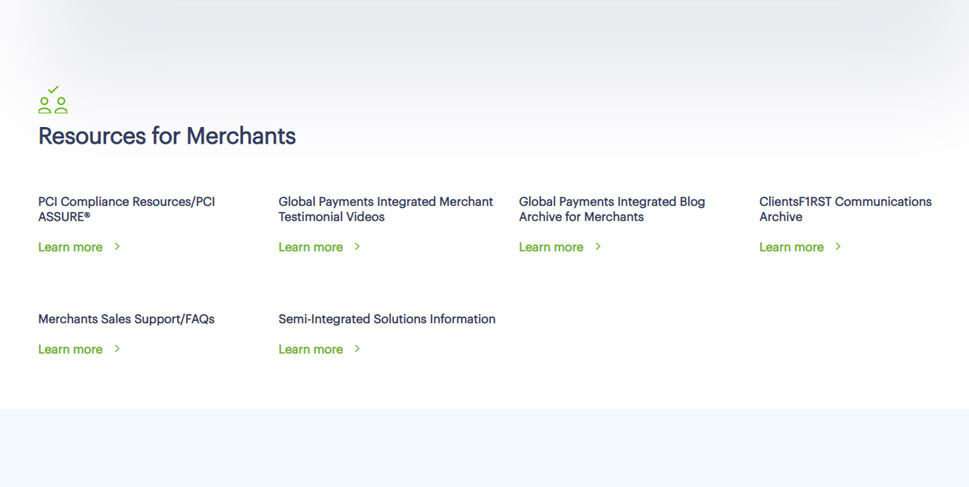Click arrow beside PCI Compliance Learn more
Viewport: 969px width, 487px height.
pyautogui.click(x=117, y=247)
